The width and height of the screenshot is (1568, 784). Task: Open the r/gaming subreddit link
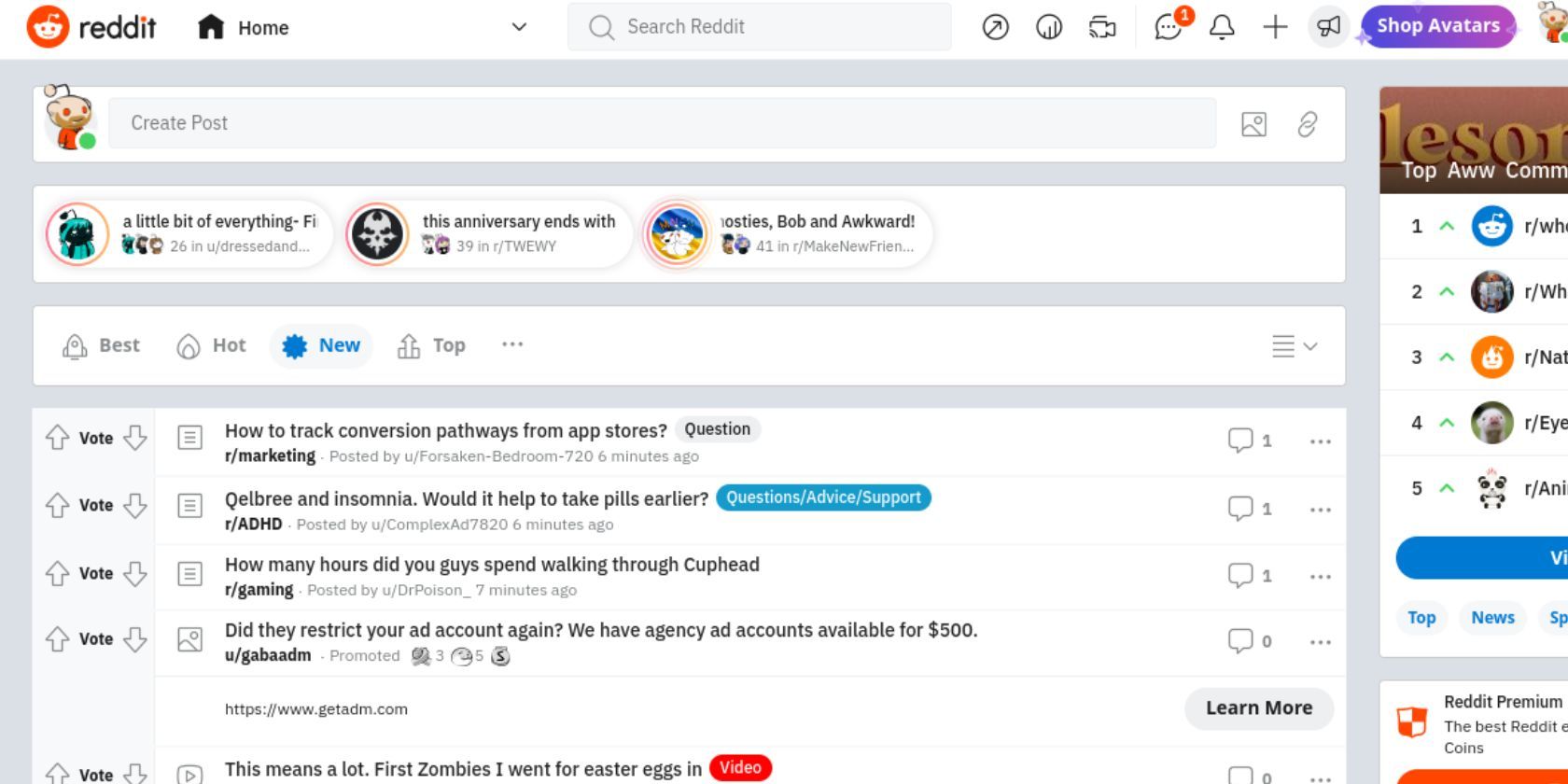[258, 589]
